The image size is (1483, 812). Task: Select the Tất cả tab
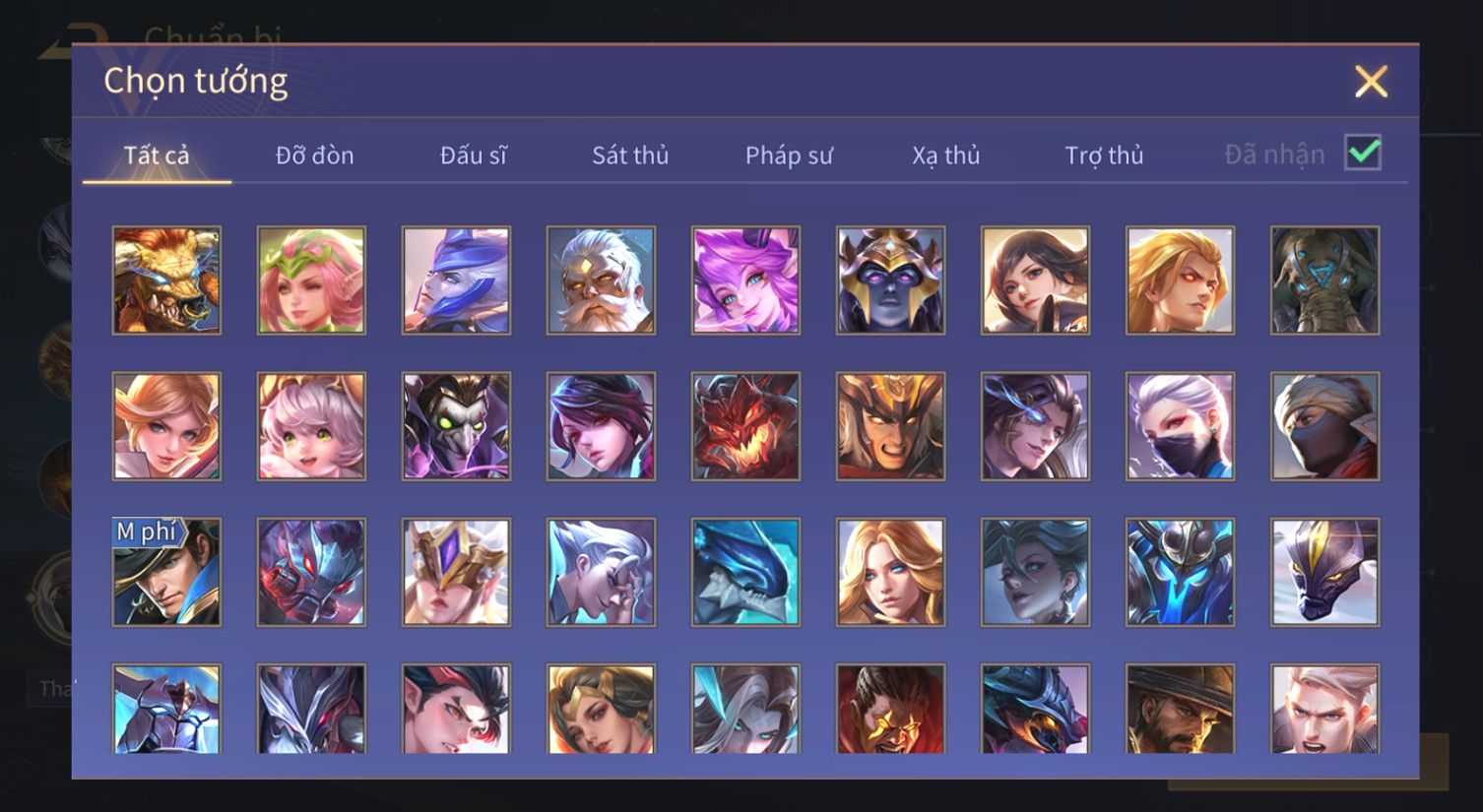157,156
